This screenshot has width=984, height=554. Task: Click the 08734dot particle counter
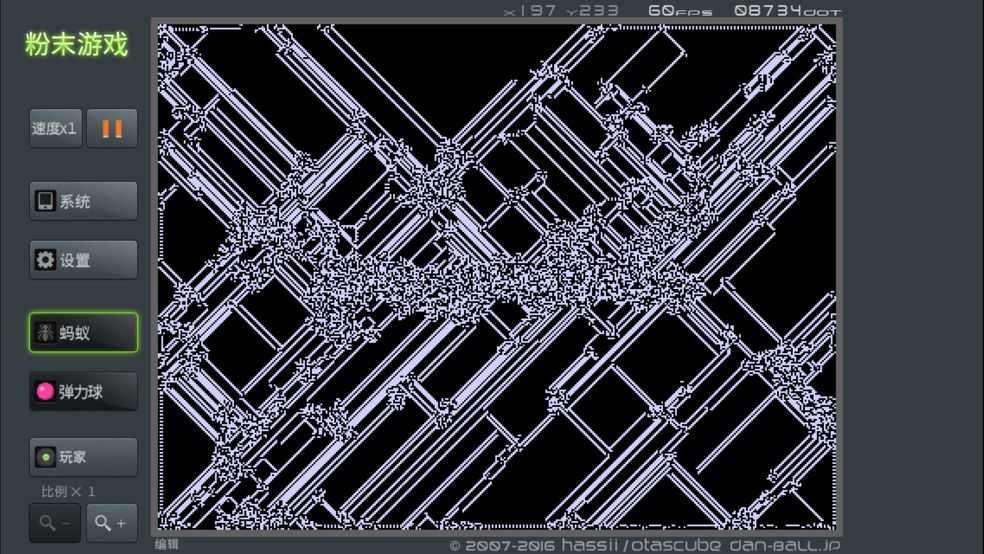click(x=787, y=11)
